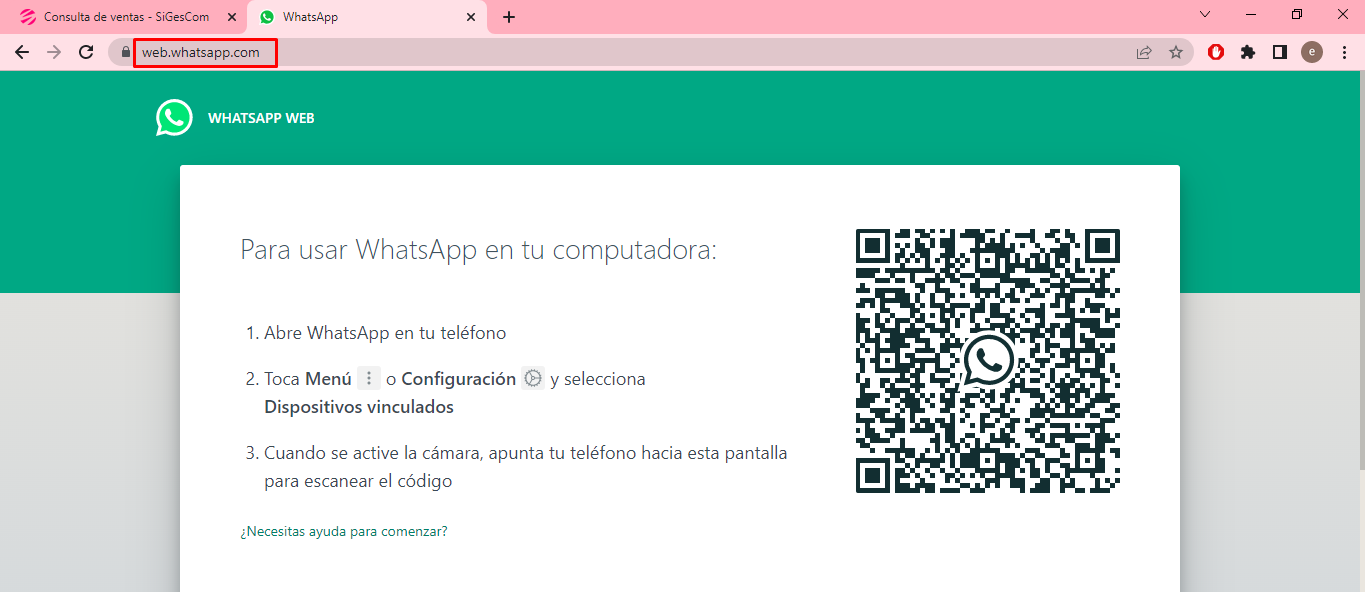Reload the WhatsApp Web page

click(x=86, y=52)
